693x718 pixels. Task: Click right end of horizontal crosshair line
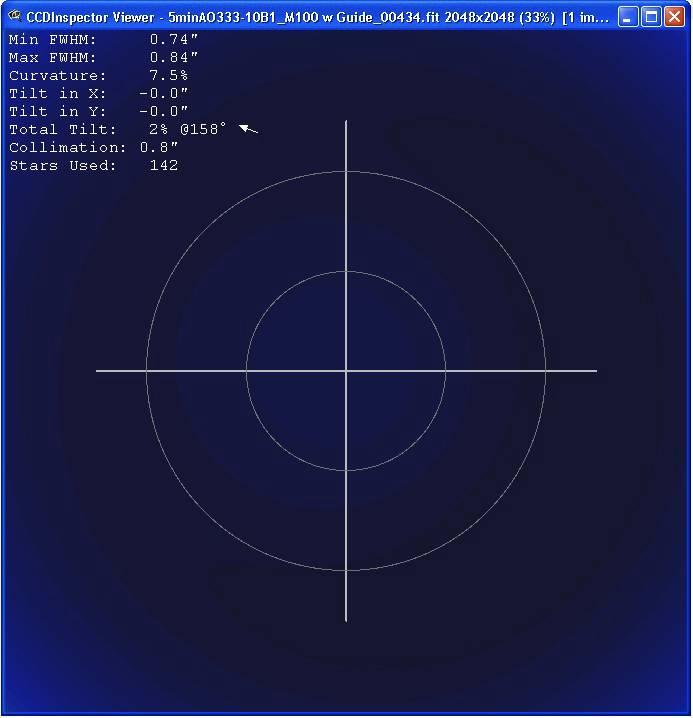594,371
